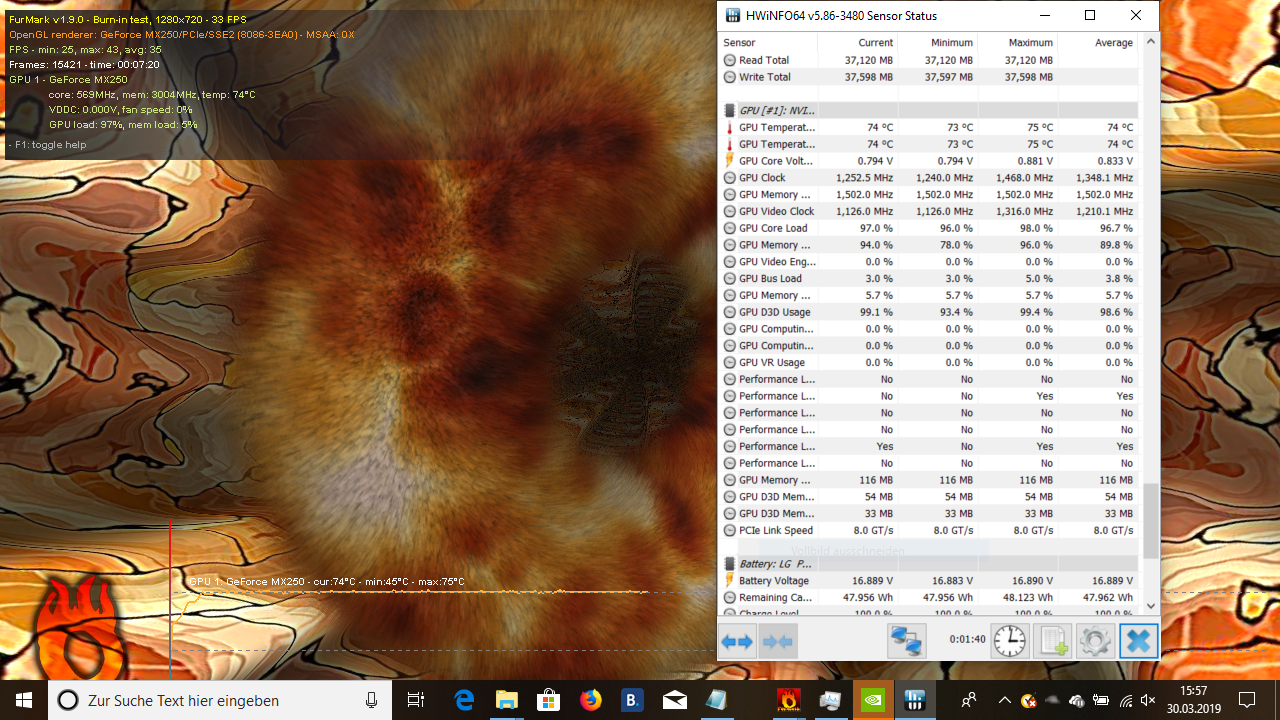Click the sensor list scrollbar down arrow
This screenshot has height=720, width=1280.
1150,605
